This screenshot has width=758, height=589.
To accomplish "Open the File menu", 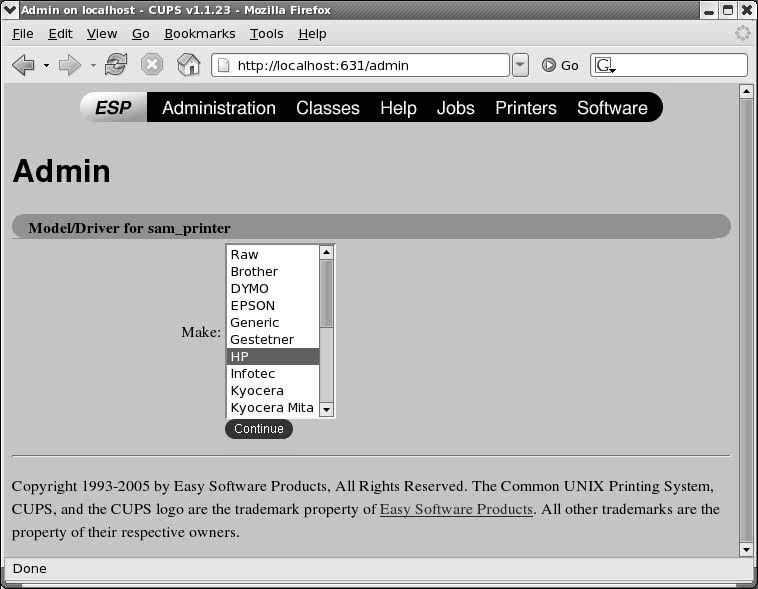I will coord(23,34).
